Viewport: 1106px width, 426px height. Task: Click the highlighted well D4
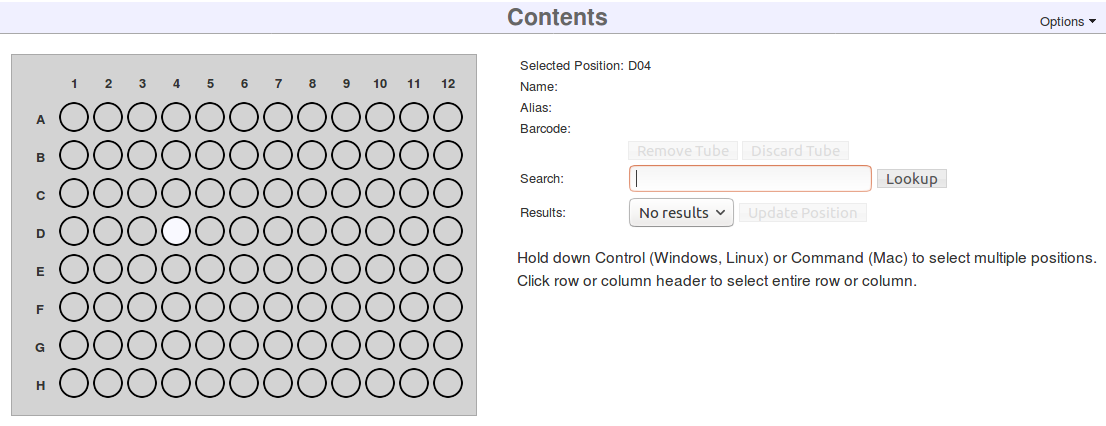coord(176,232)
